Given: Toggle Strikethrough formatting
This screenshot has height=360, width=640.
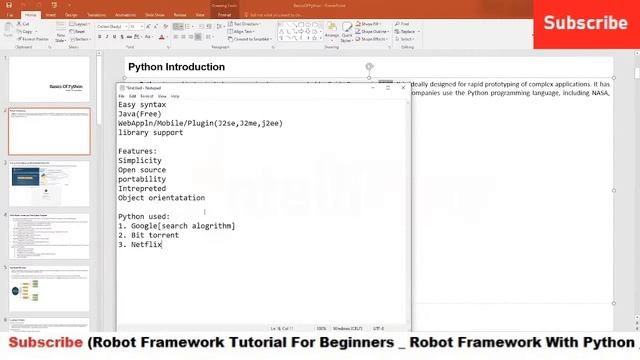Looking at the screenshot, I should (129, 37).
